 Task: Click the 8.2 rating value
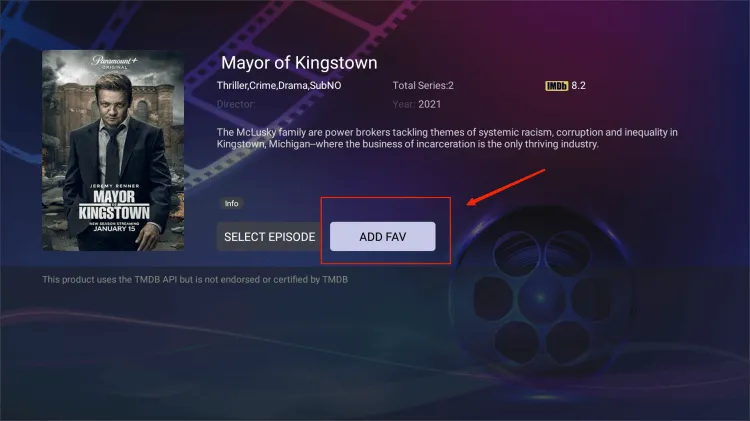click(578, 86)
